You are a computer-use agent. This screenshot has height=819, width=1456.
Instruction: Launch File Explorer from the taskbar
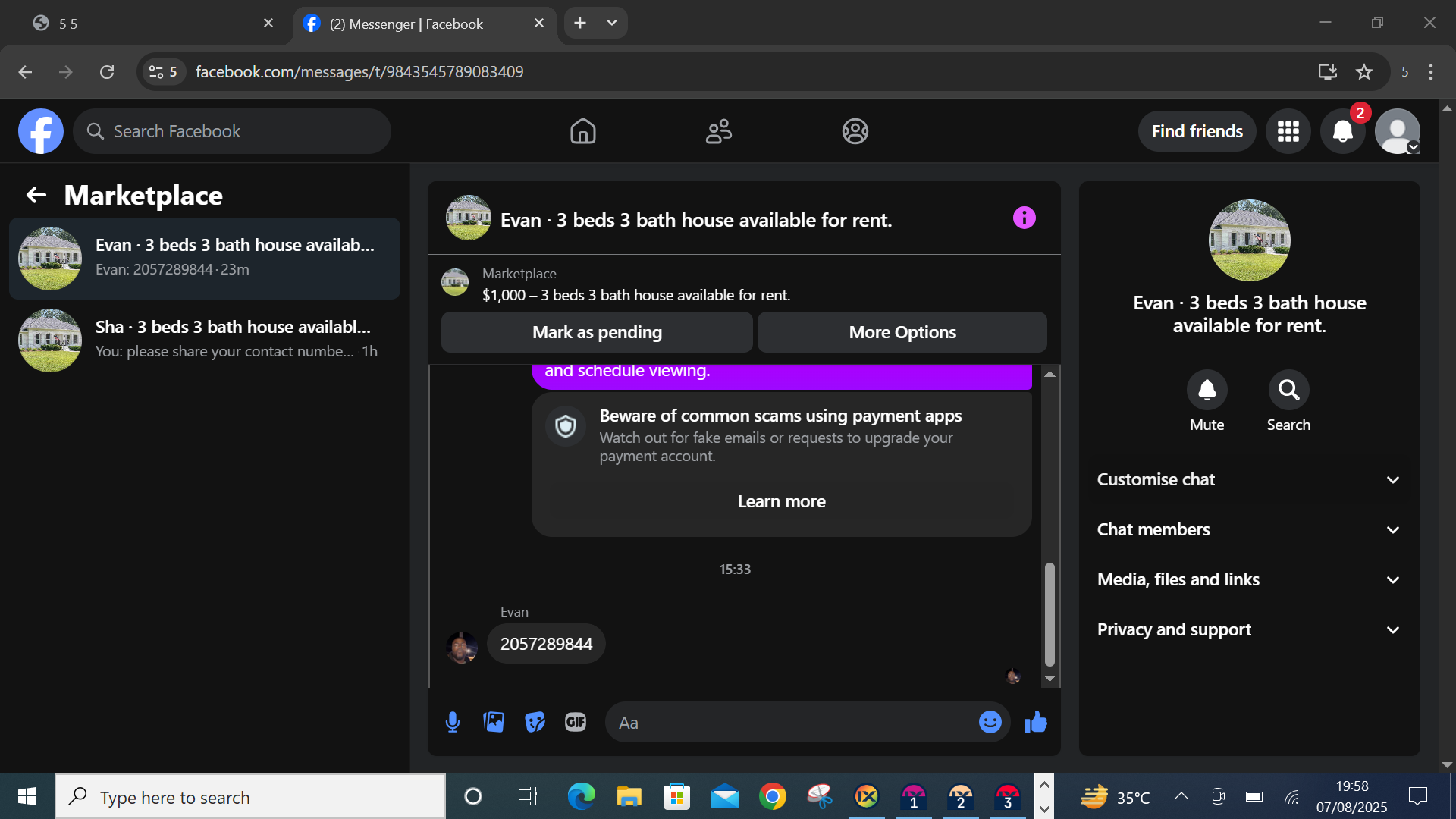click(x=629, y=796)
